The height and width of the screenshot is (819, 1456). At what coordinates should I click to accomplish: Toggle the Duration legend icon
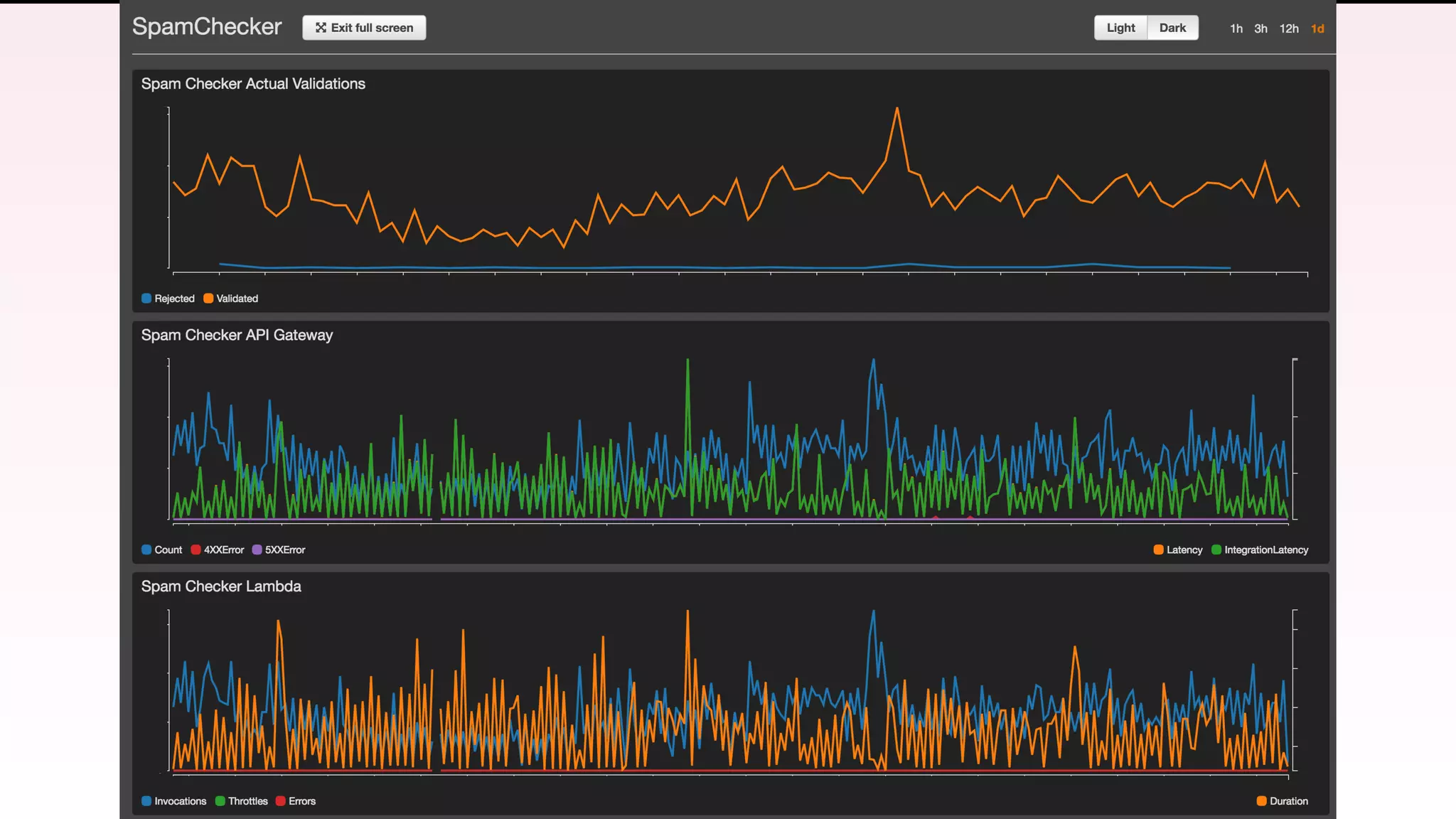[1262, 801]
